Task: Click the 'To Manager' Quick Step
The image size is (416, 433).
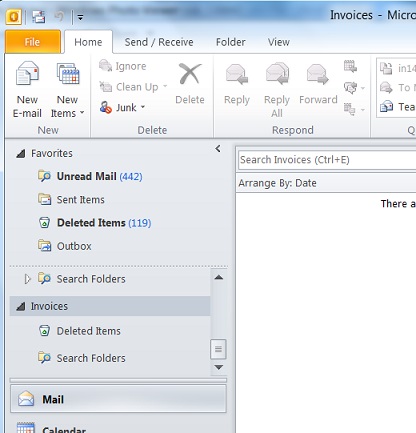Action: click(397, 88)
